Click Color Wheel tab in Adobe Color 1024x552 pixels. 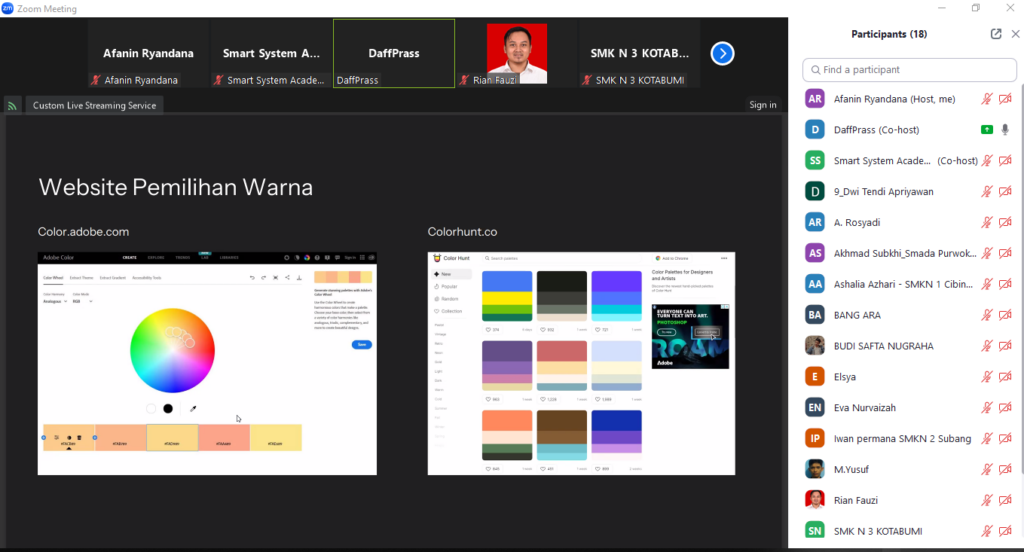pyautogui.click(x=53, y=278)
